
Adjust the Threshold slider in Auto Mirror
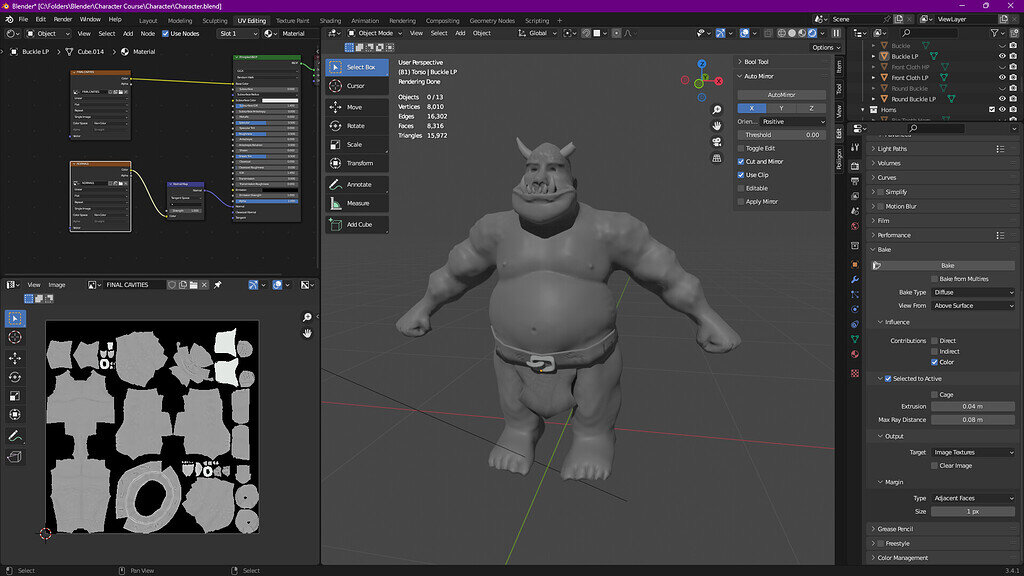click(781, 134)
